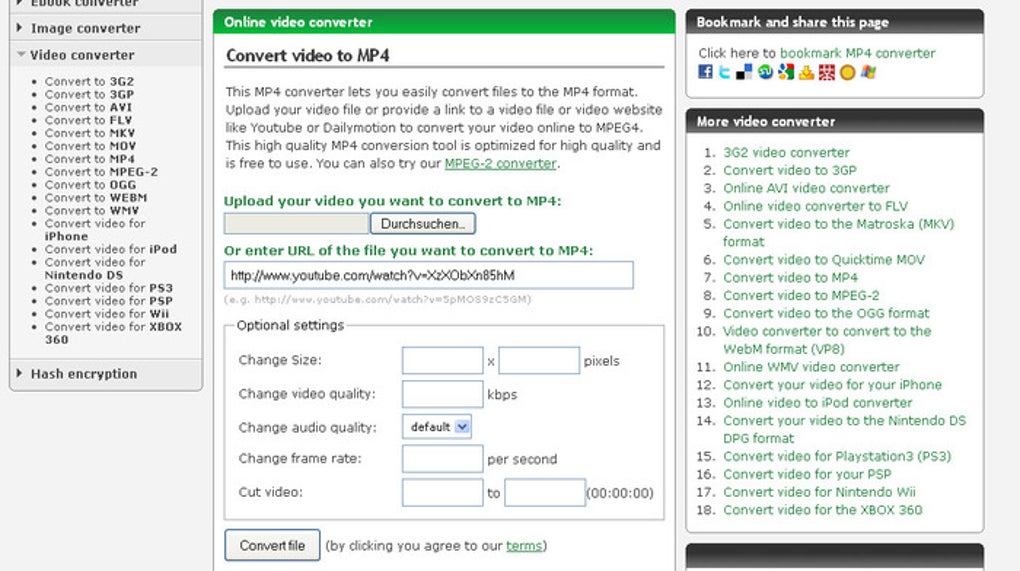Open the 3G2 video converter list link
Viewport: 1020px width, 571px height.
click(786, 152)
